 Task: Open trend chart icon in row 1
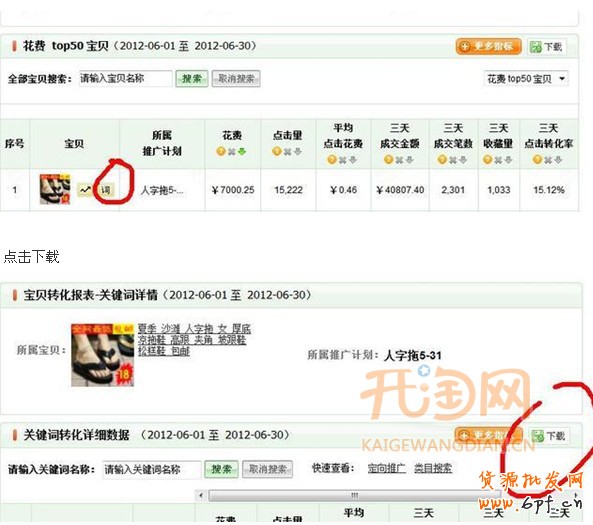(85, 189)
